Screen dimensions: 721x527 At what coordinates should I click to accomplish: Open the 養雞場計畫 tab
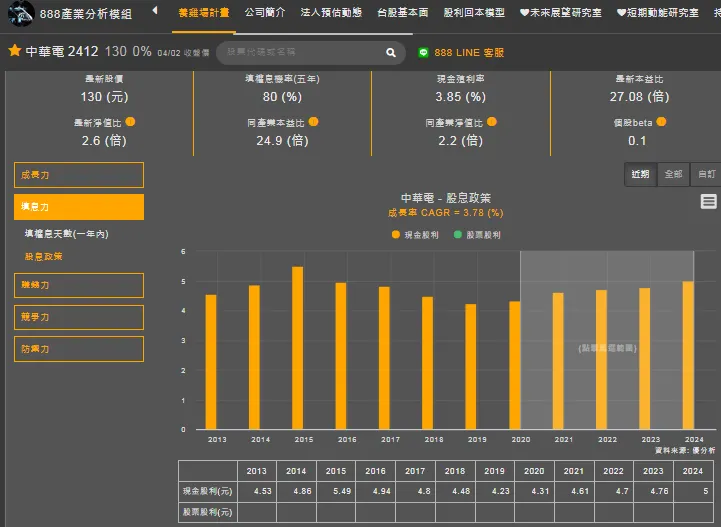click(x=204, y=13)
